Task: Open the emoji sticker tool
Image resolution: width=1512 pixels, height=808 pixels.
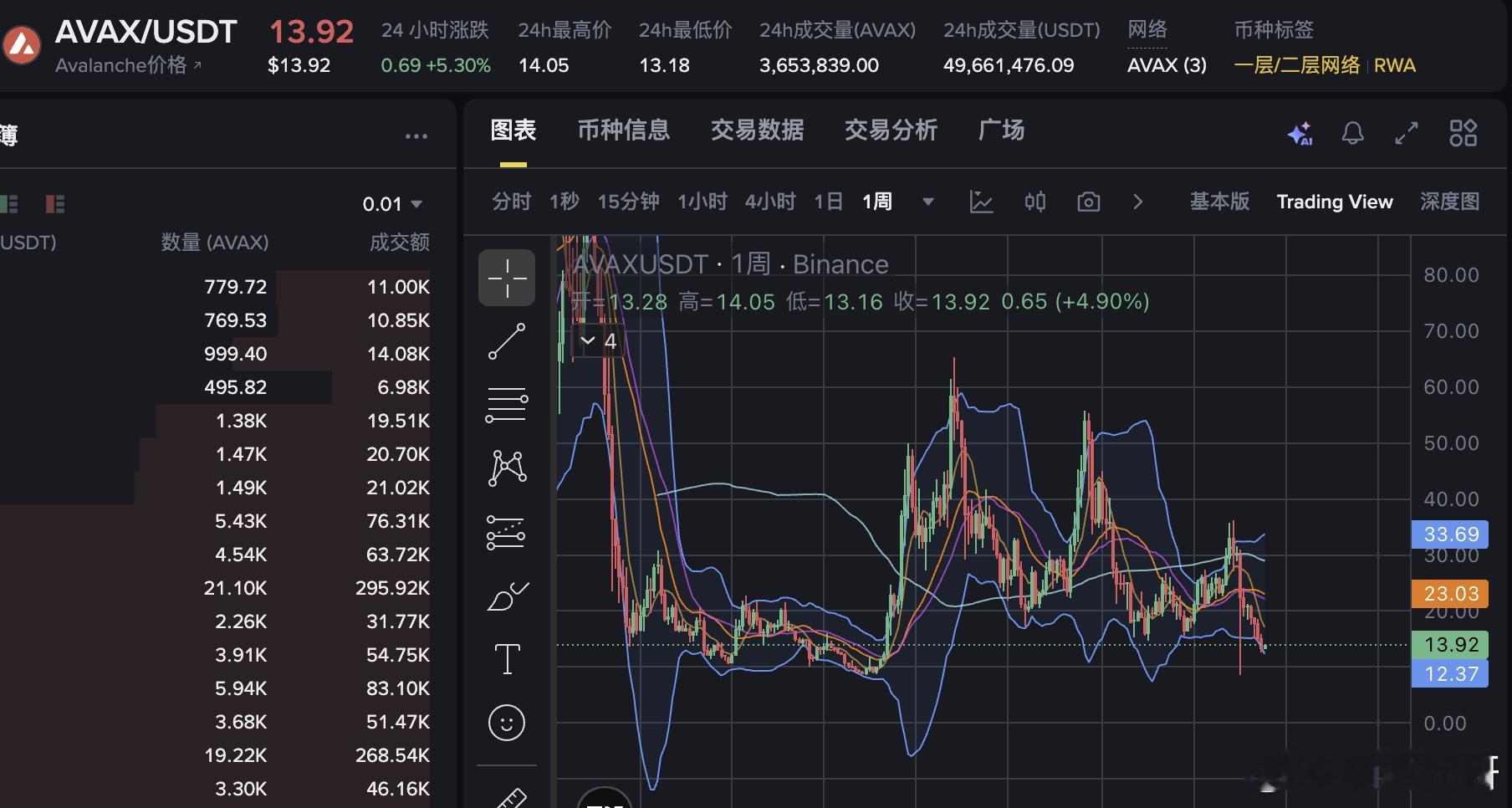Action: [x=506, y=722]
